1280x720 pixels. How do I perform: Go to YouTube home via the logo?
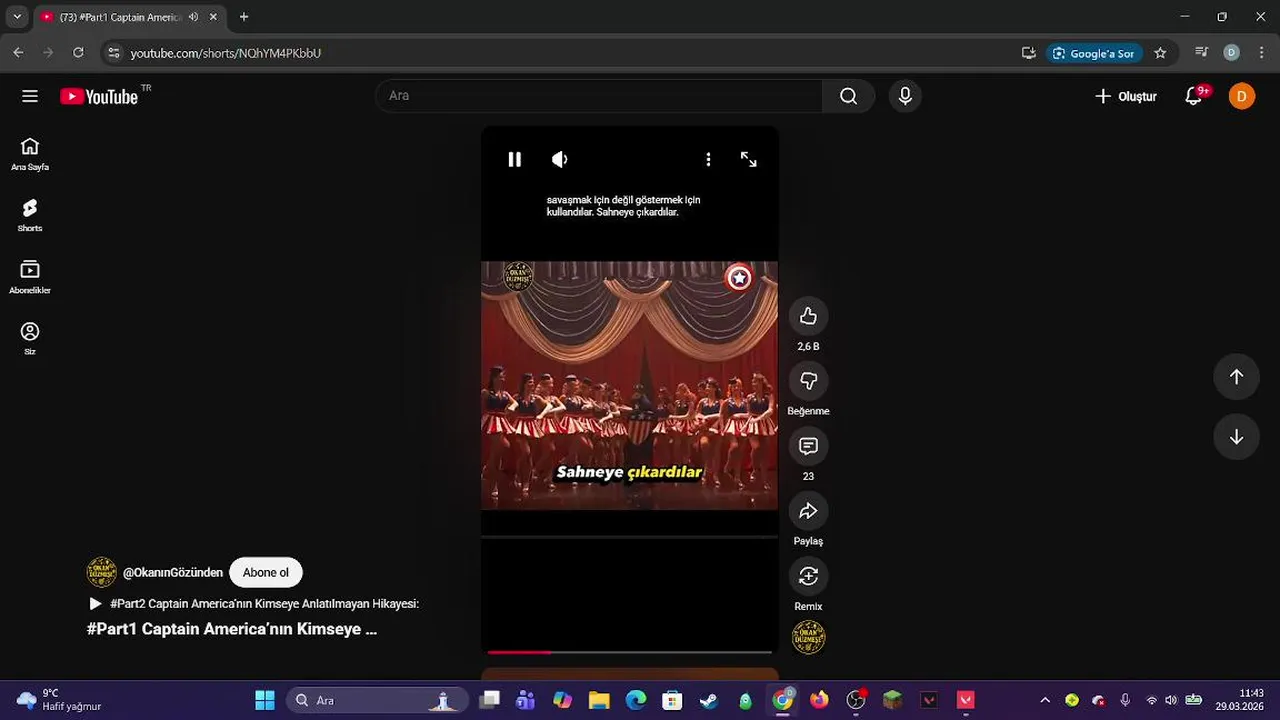pyautogui.click(x=99, y=96)
